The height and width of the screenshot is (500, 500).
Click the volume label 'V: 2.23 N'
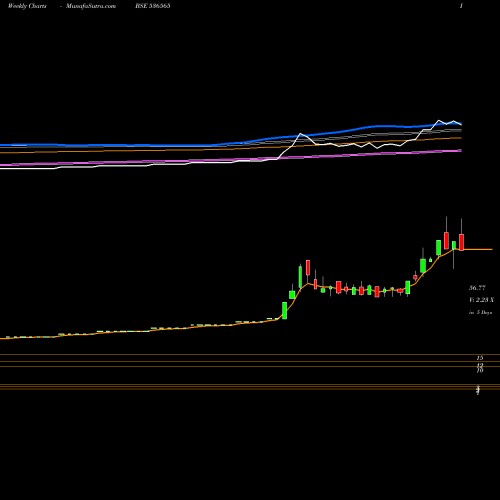coord(481,300)
